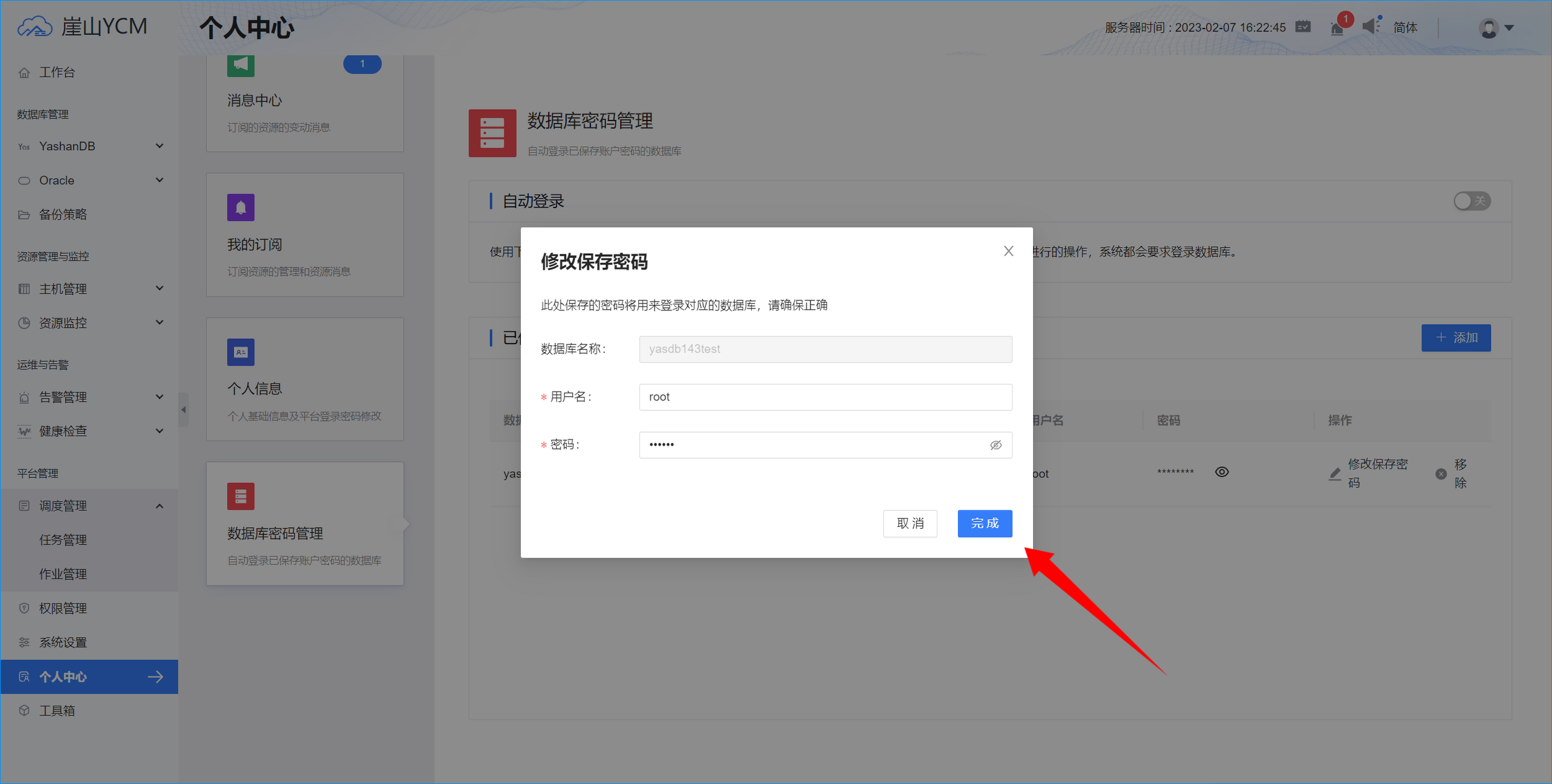Click the 个人信息 card icon
Viewport: 1552px width, 784px height.
tap(240, 352)
